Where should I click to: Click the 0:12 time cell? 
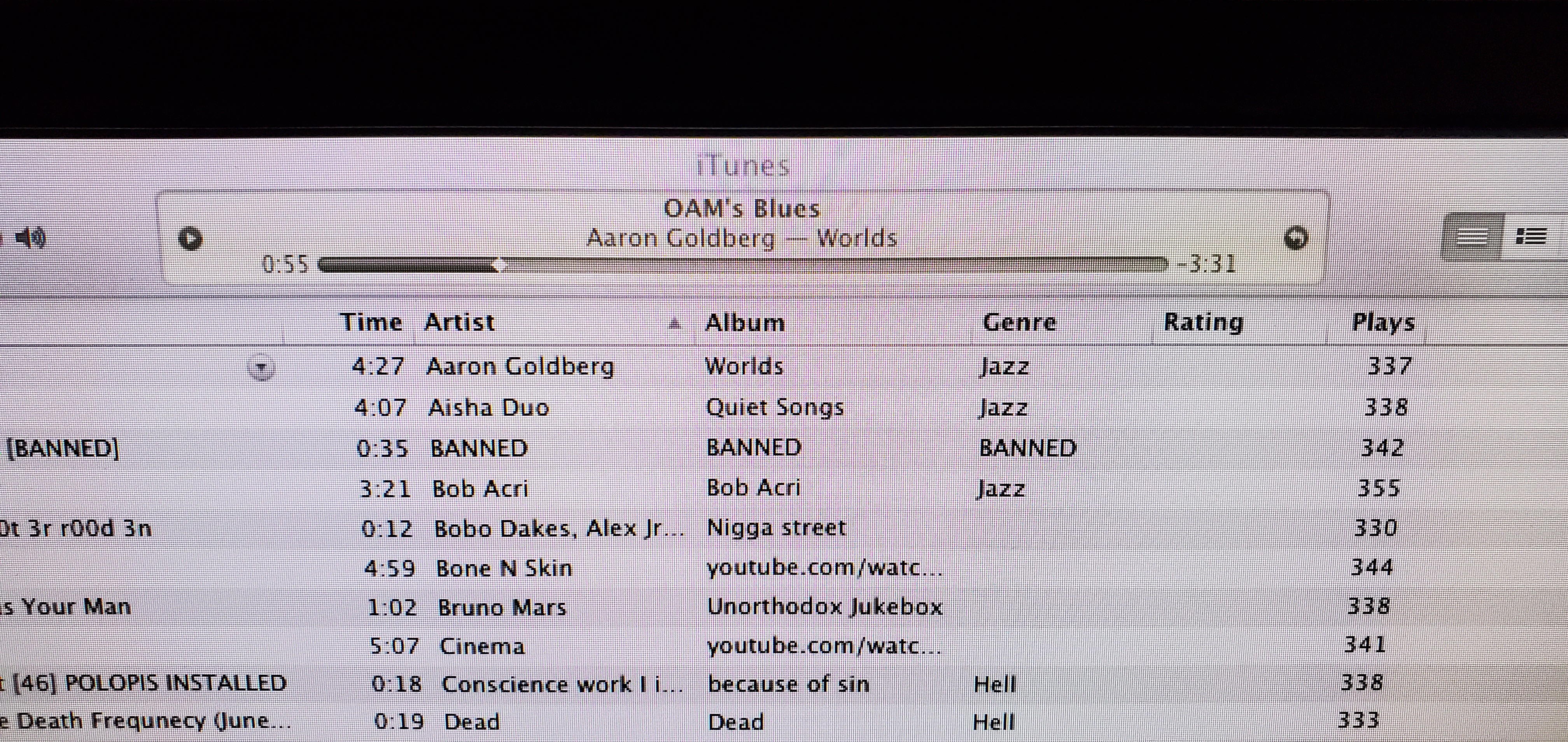387,528
